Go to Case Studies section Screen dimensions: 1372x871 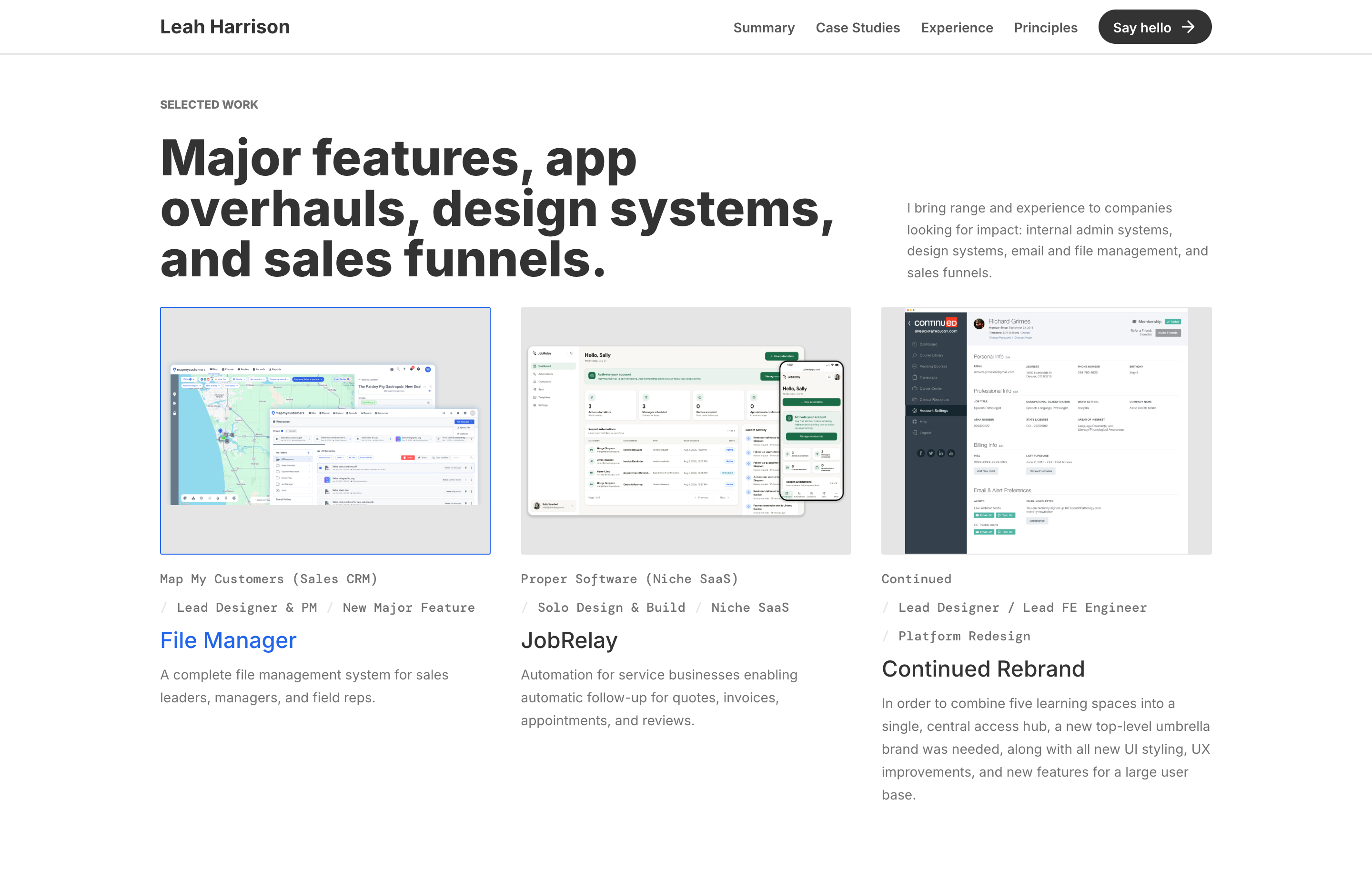[857, 27]
